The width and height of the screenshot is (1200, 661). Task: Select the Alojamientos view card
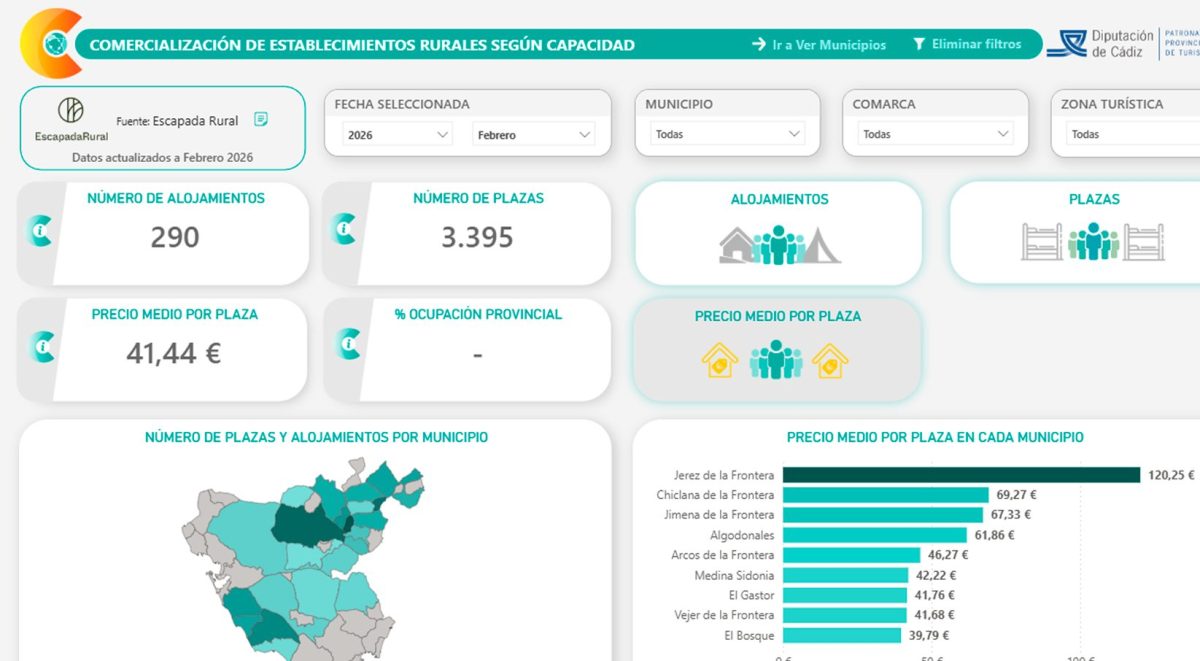pyautogui.click(x=779, y=234)
